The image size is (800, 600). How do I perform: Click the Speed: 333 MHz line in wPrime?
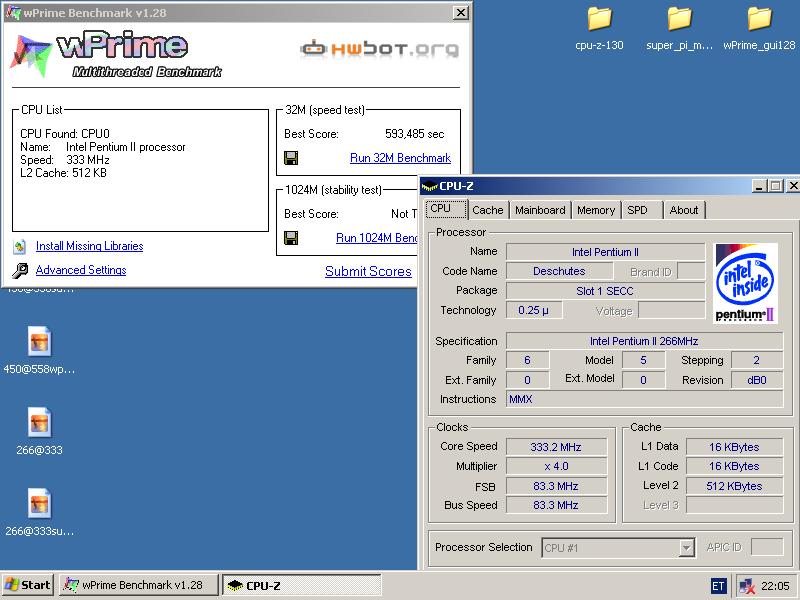(x=65, y=160)
